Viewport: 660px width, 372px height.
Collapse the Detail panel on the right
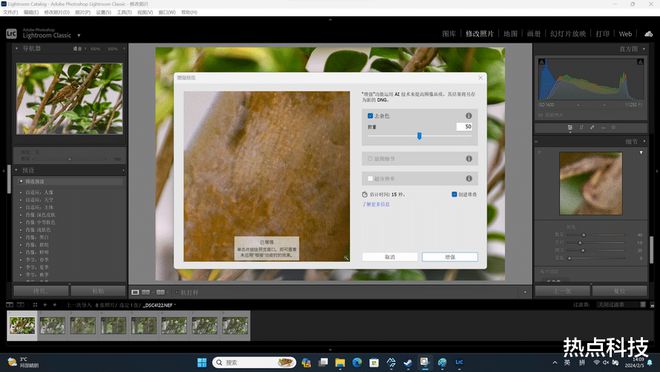(644, 141)
